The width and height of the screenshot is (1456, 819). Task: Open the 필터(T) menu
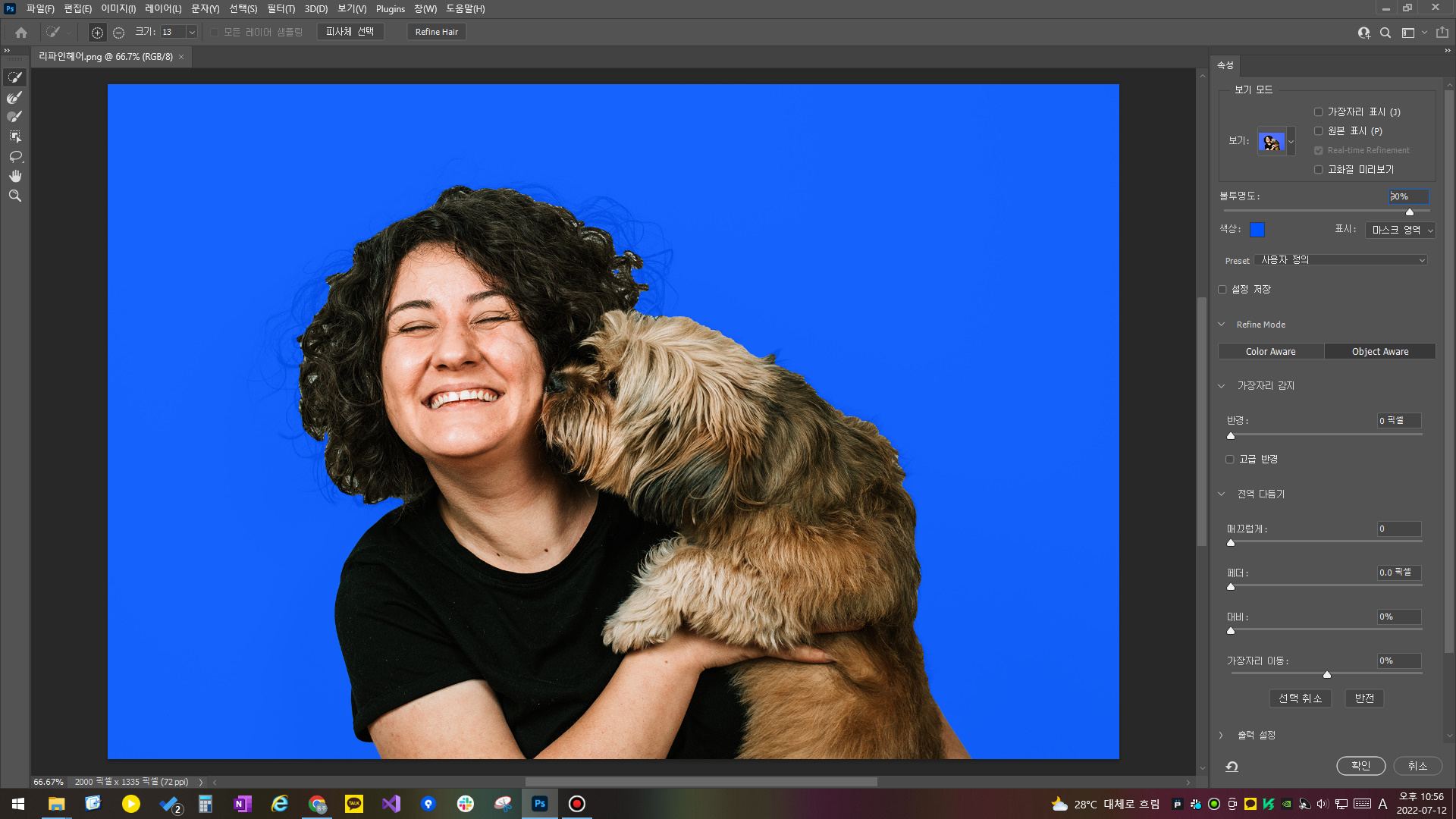pos(281,9)
